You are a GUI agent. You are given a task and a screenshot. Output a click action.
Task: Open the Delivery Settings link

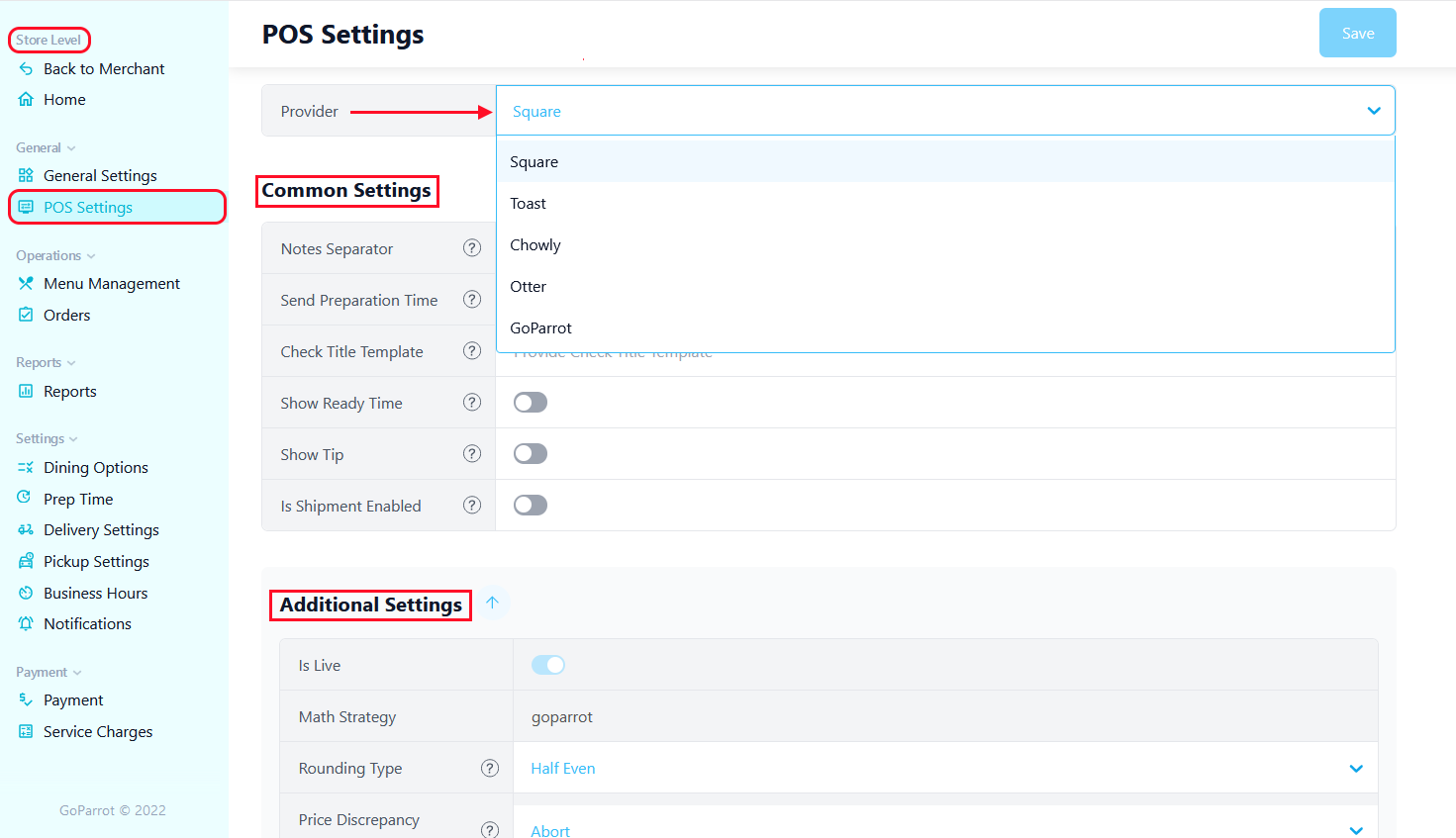[x=101, y=529]
